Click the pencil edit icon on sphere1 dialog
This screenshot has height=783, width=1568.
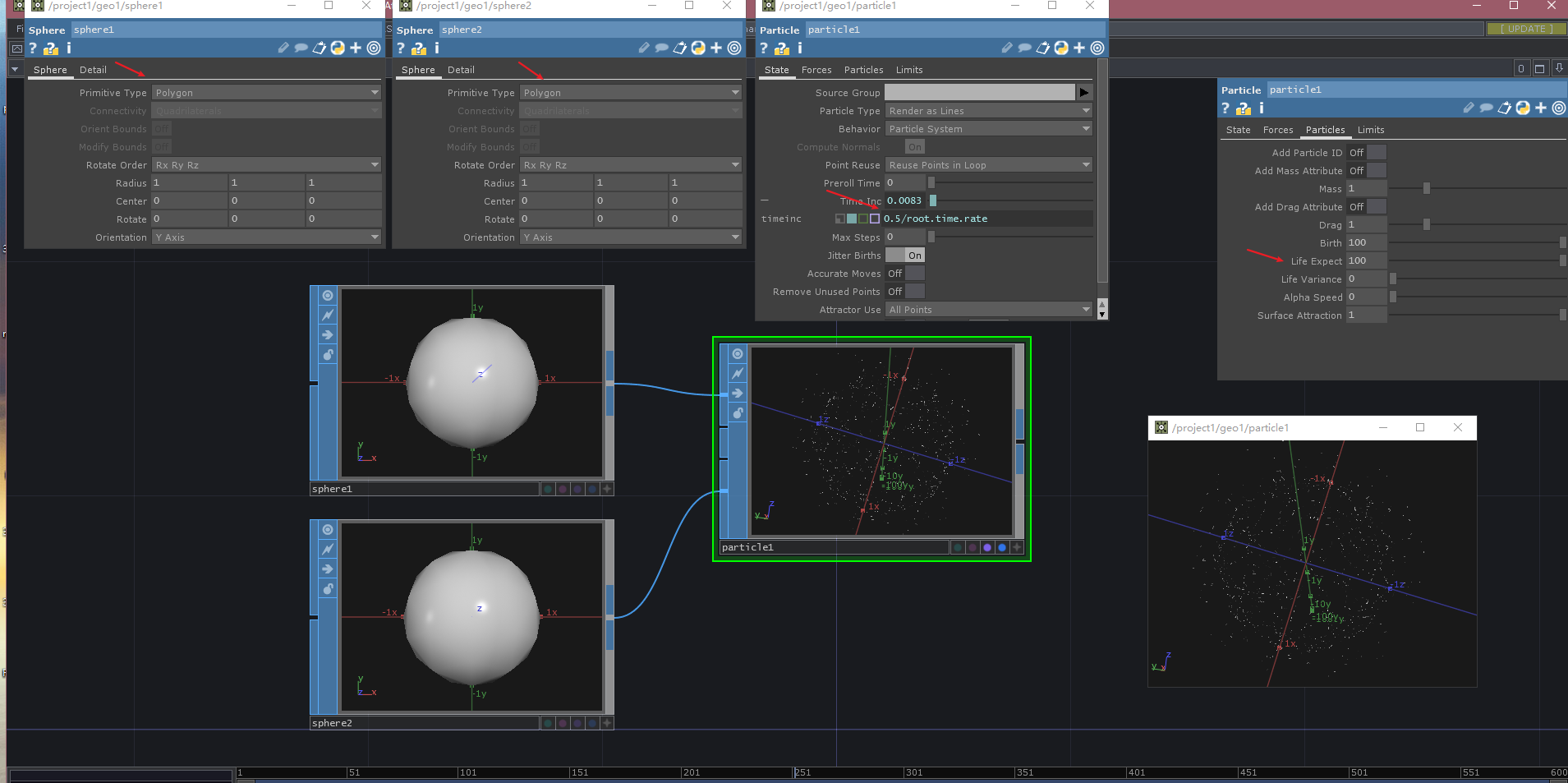pos(283,48)
